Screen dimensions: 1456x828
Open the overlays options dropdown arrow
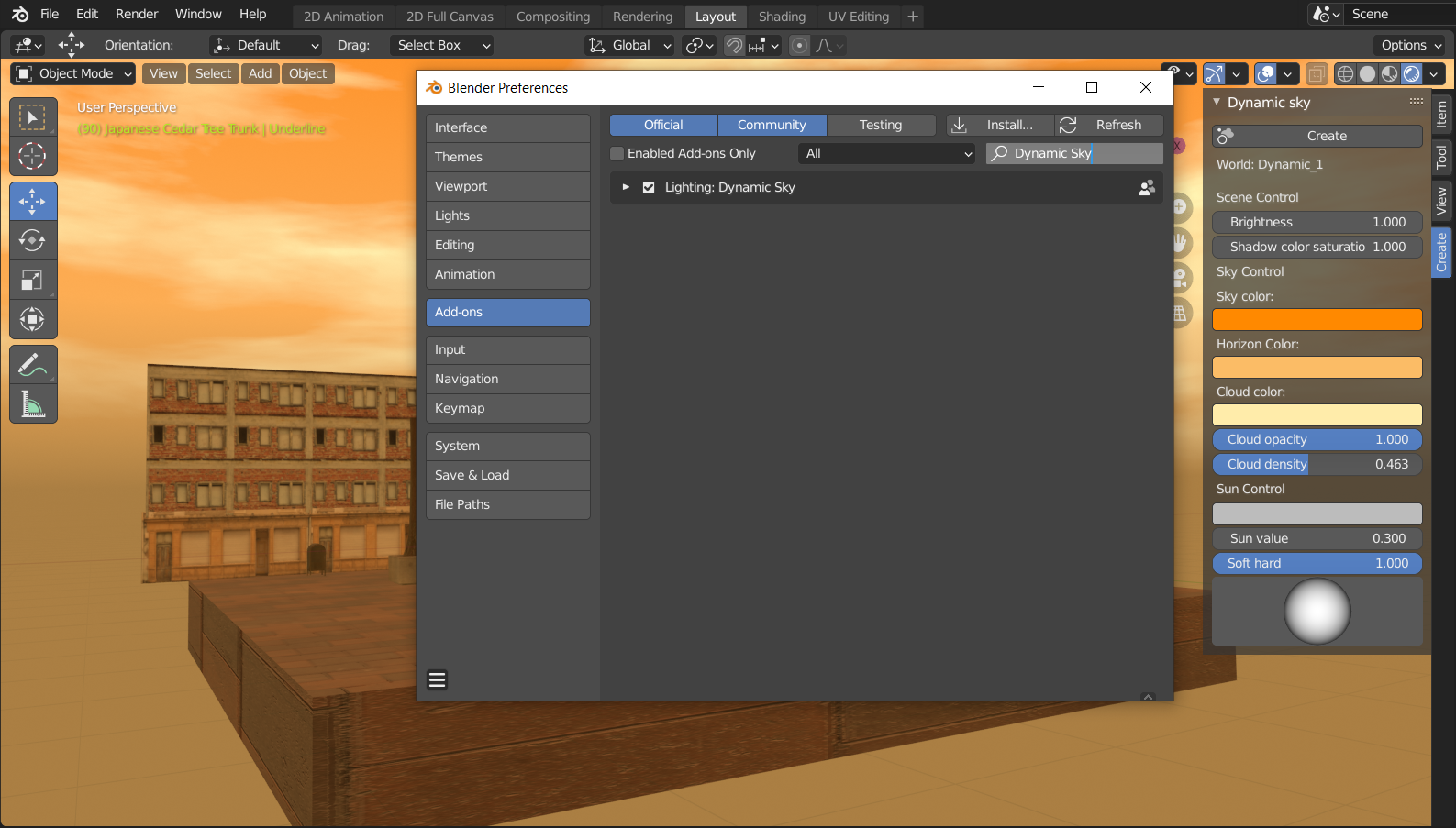tap(1287, 74)
